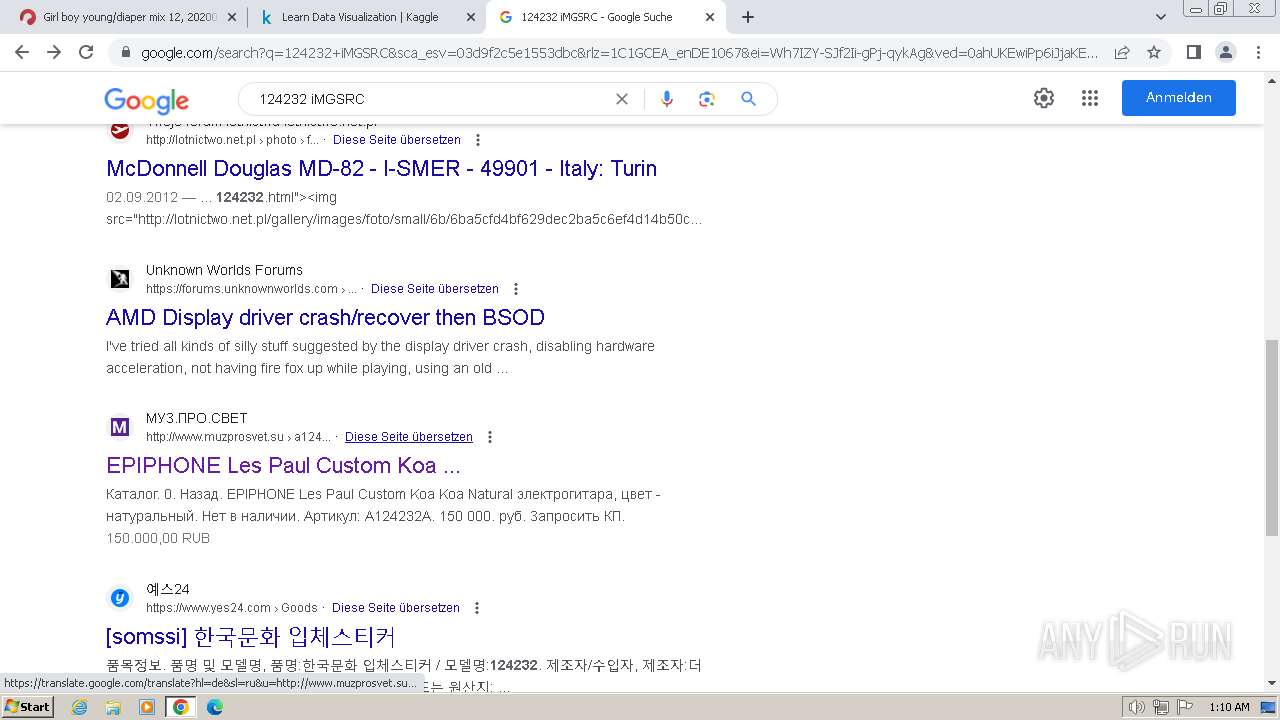This screenshot has width=1280, height=720.
Task: Open a new browser tab
Action: click(748, 17)
